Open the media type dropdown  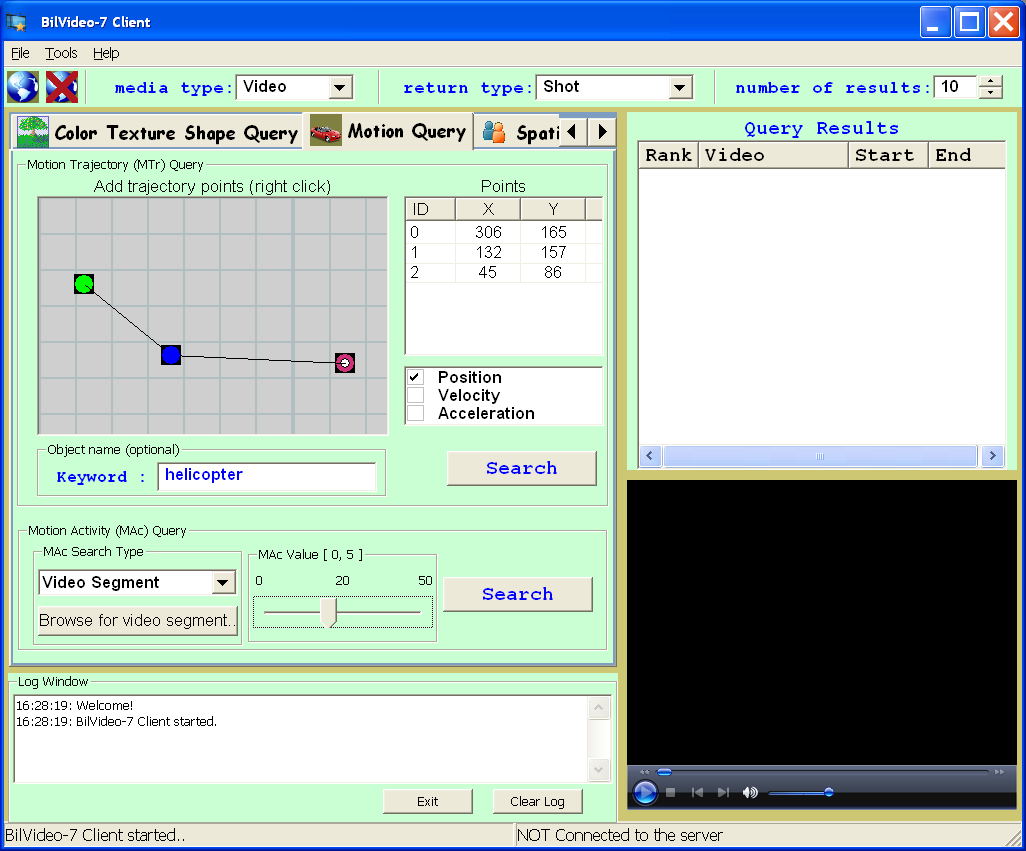[340, 88]
